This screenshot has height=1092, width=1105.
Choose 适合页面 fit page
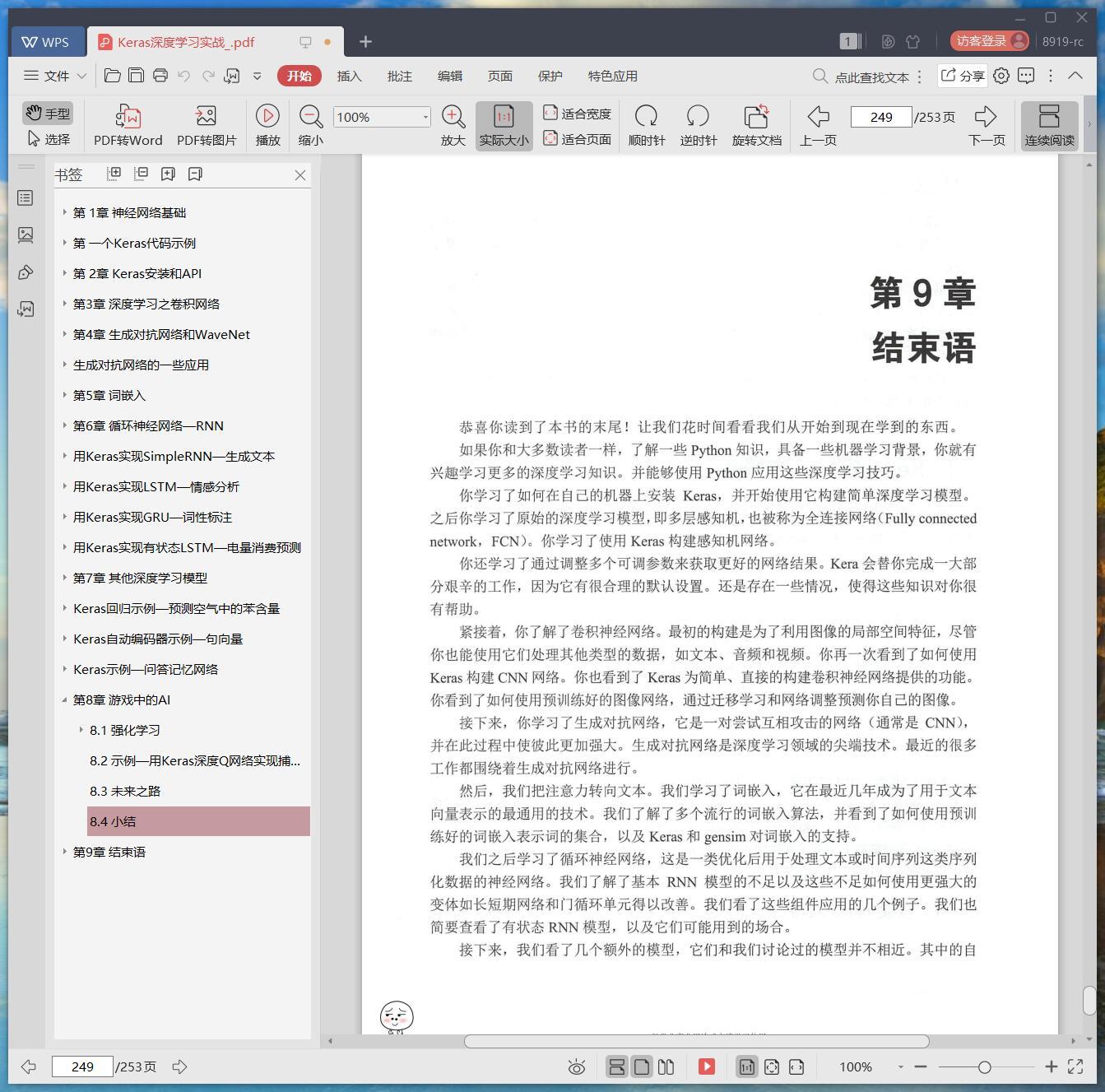coord(578,139)
